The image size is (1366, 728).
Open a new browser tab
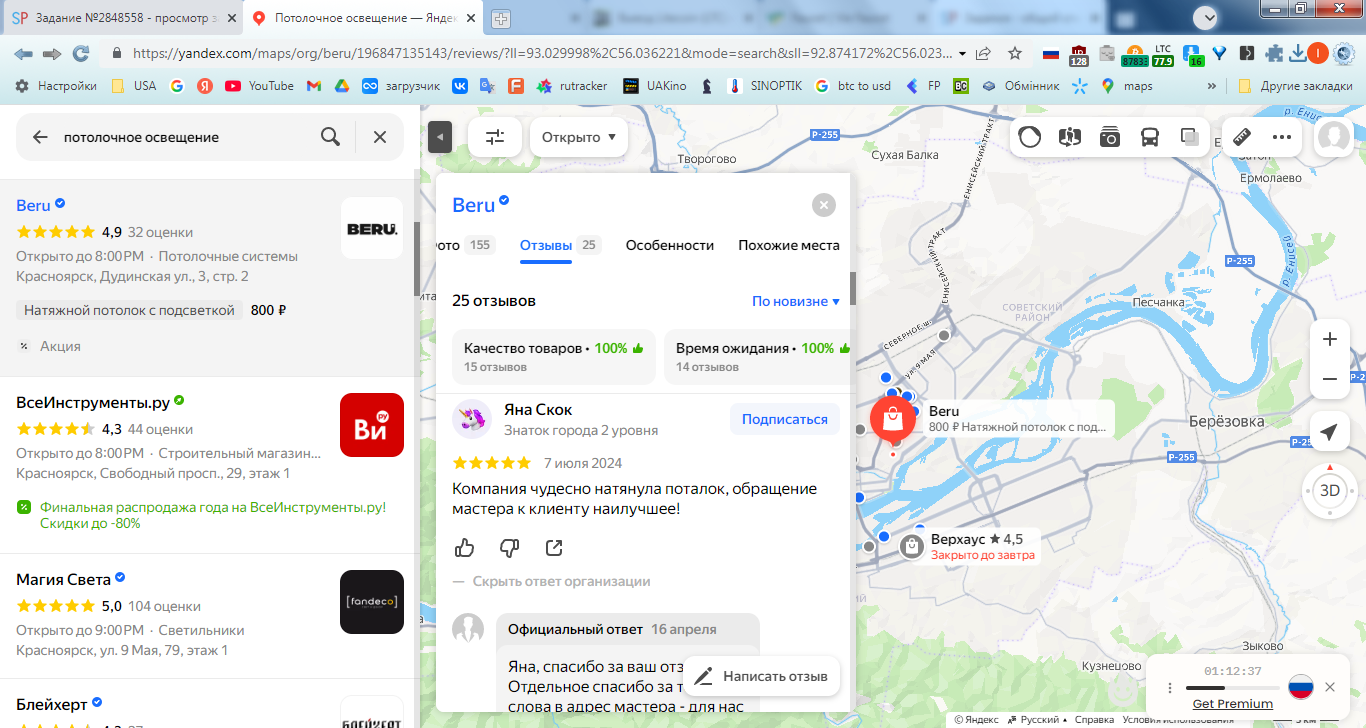coord(500,19)
